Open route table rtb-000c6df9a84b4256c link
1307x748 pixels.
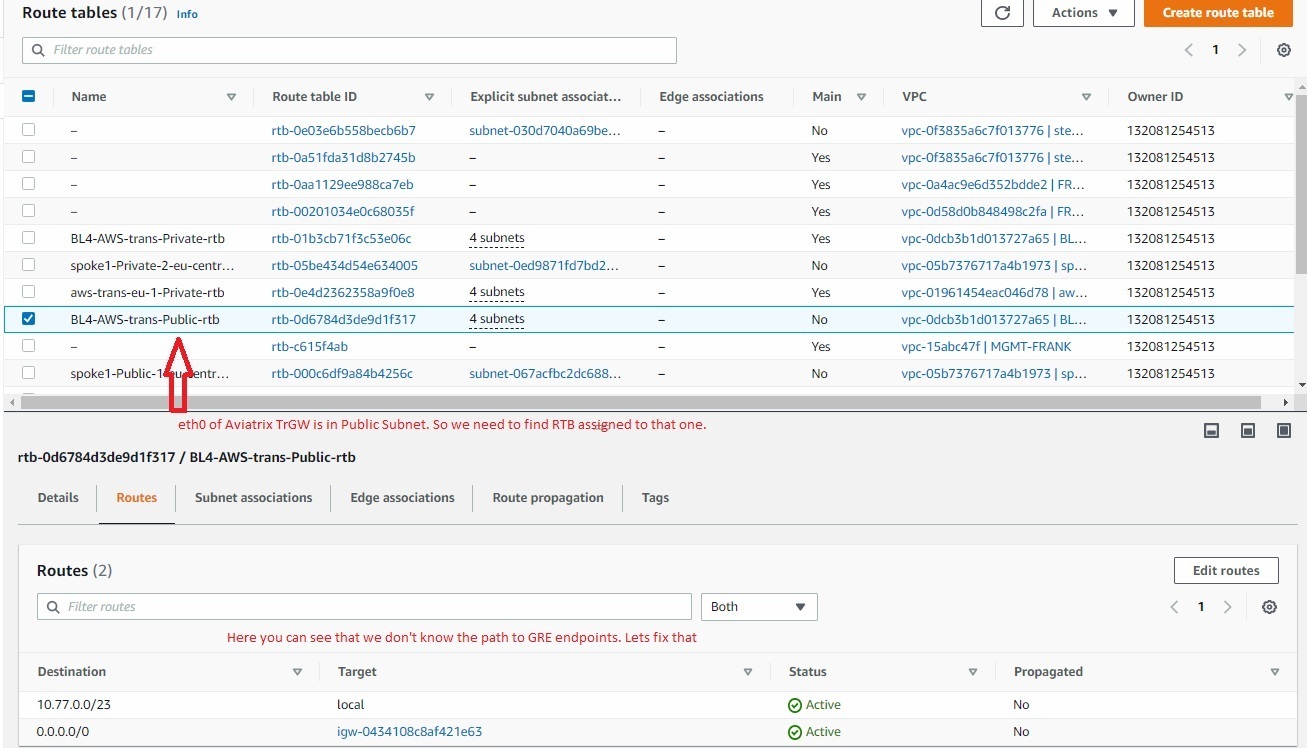point(342,373)
